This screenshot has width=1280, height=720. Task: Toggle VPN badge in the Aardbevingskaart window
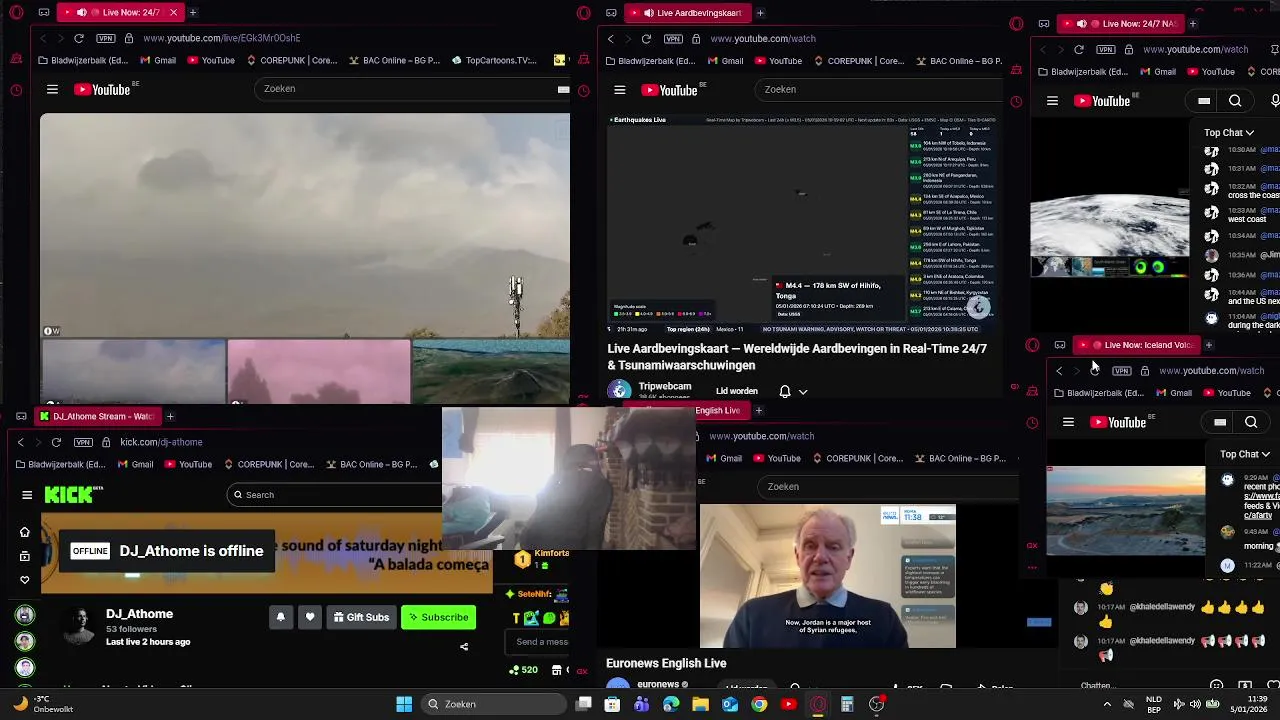(x=673, y=39)
